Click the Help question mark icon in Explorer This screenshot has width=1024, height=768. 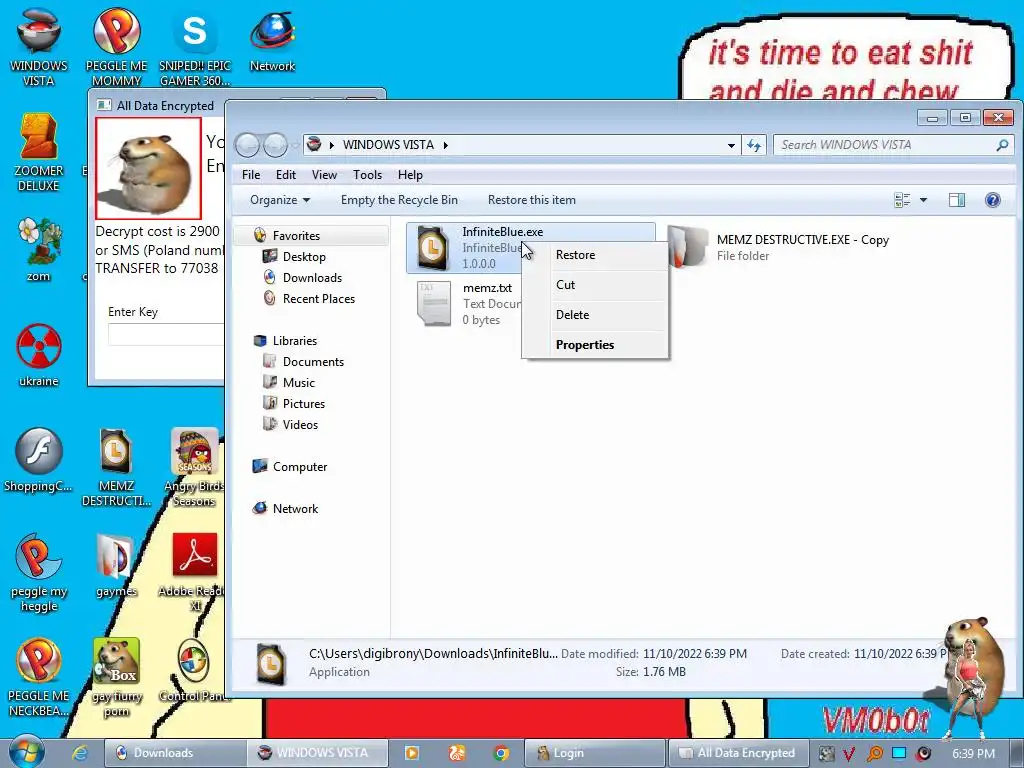click(x=993, y=200)
